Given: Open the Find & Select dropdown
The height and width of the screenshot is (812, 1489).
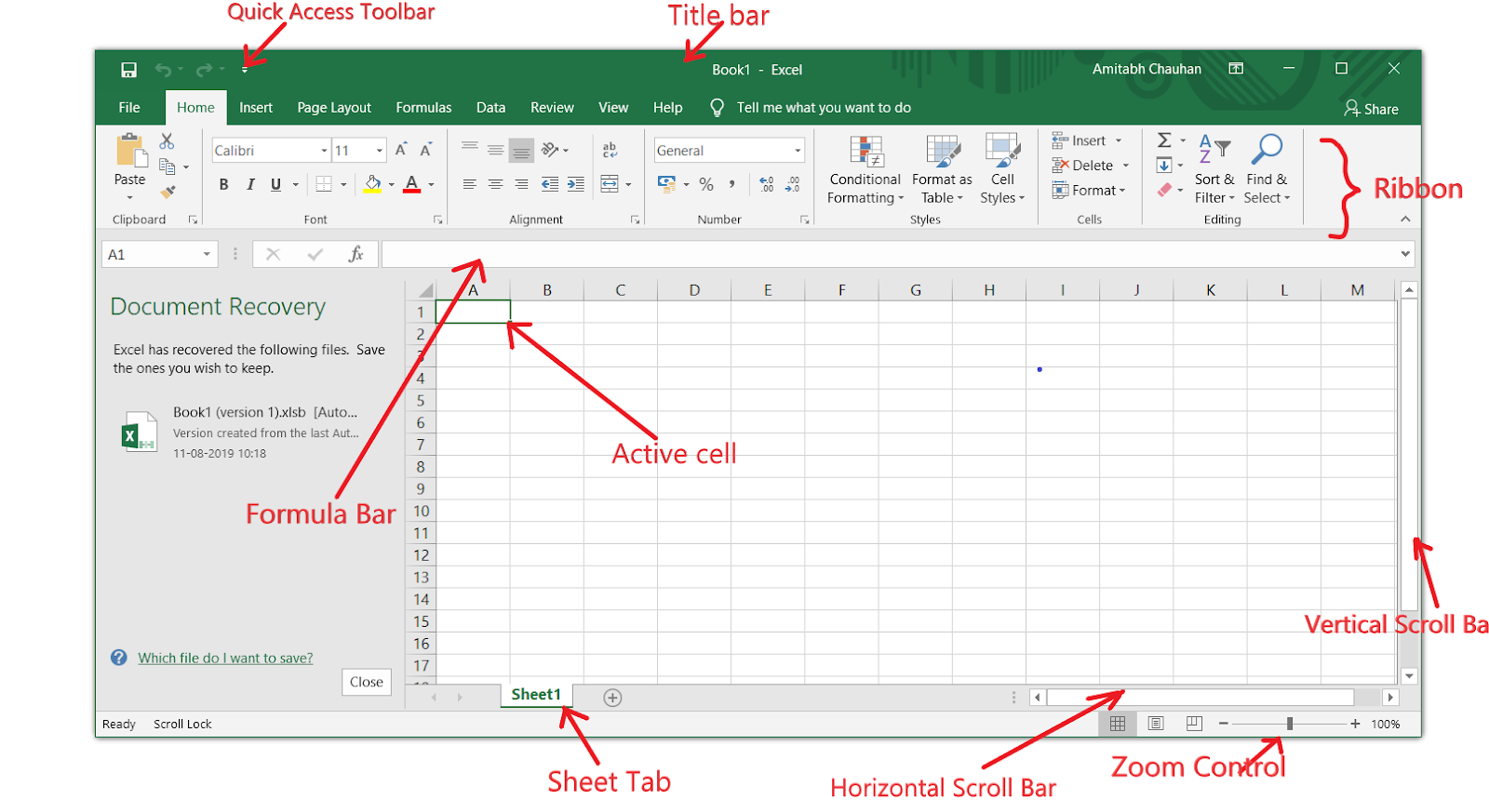Looking at the screenshot, I should 1267,169.
